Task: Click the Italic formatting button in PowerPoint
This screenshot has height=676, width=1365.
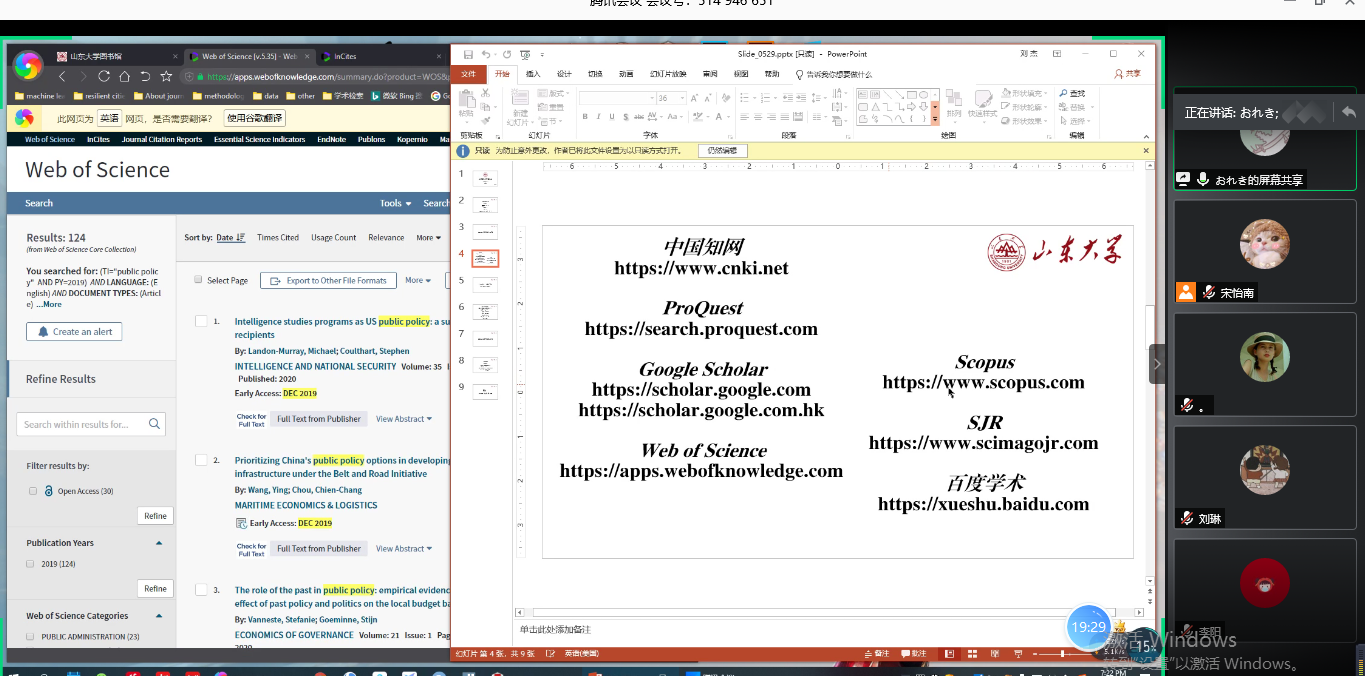Action: pyautogui.click(x=598, y=117)
